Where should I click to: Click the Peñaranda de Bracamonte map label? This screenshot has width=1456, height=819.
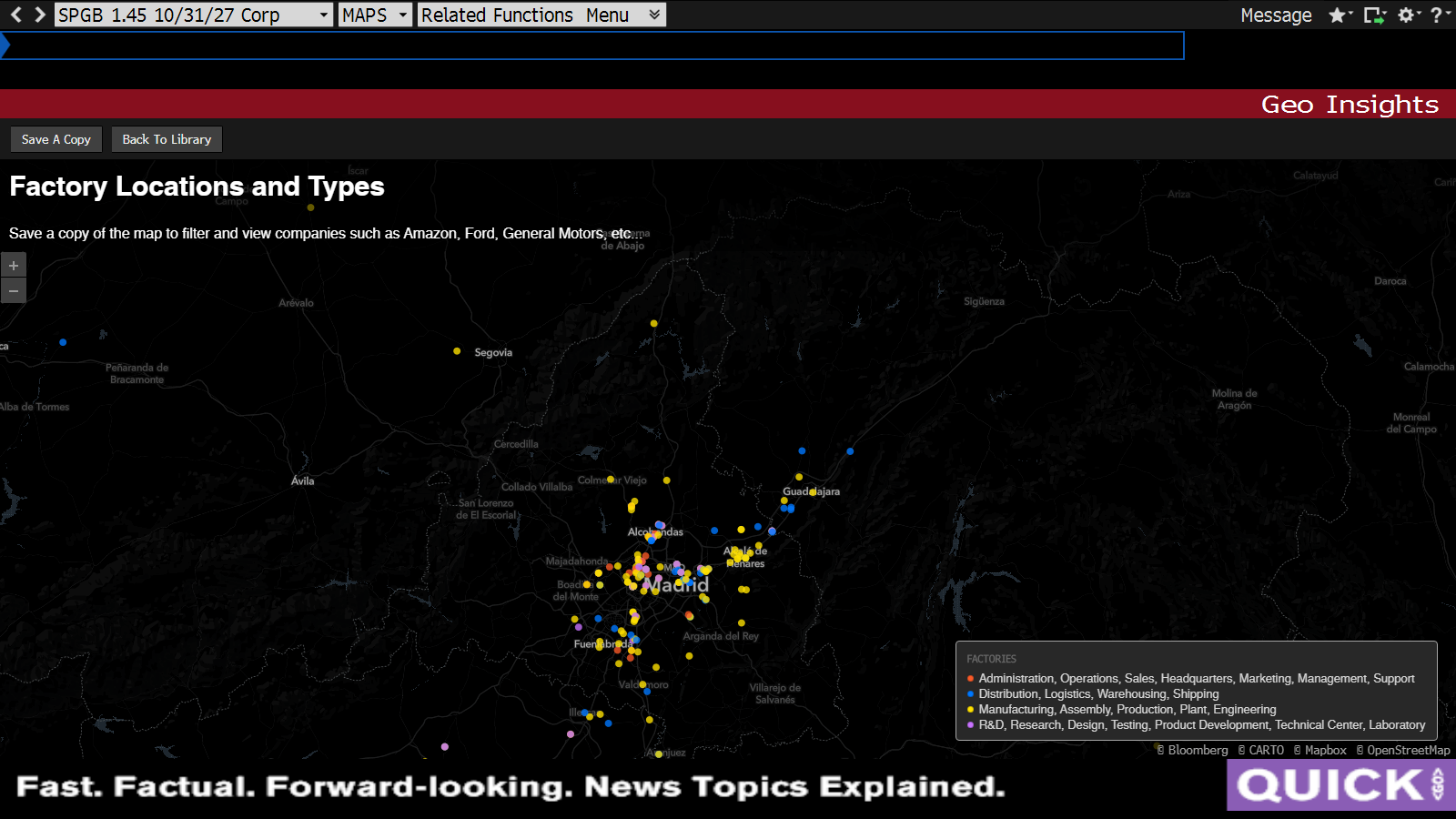(136, 374)
